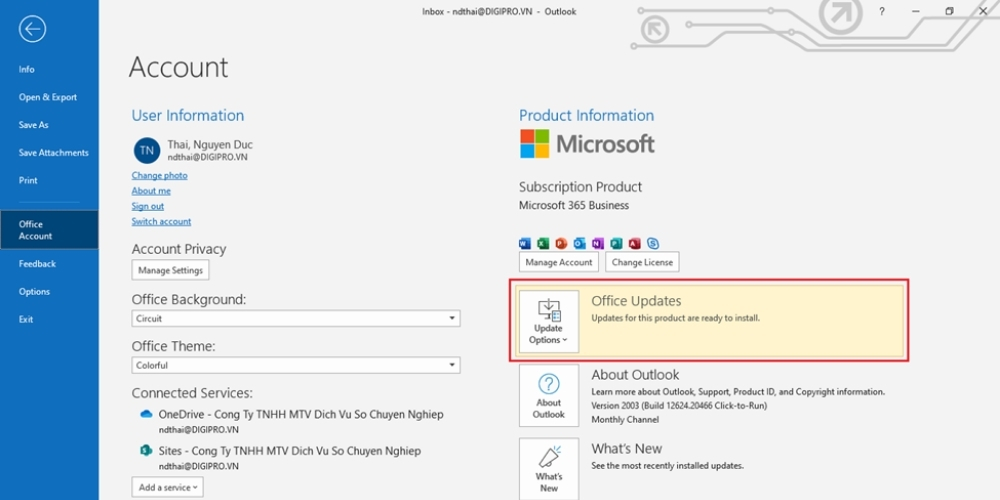Open the Print page
1000x500 pixels.
point(28,180)
